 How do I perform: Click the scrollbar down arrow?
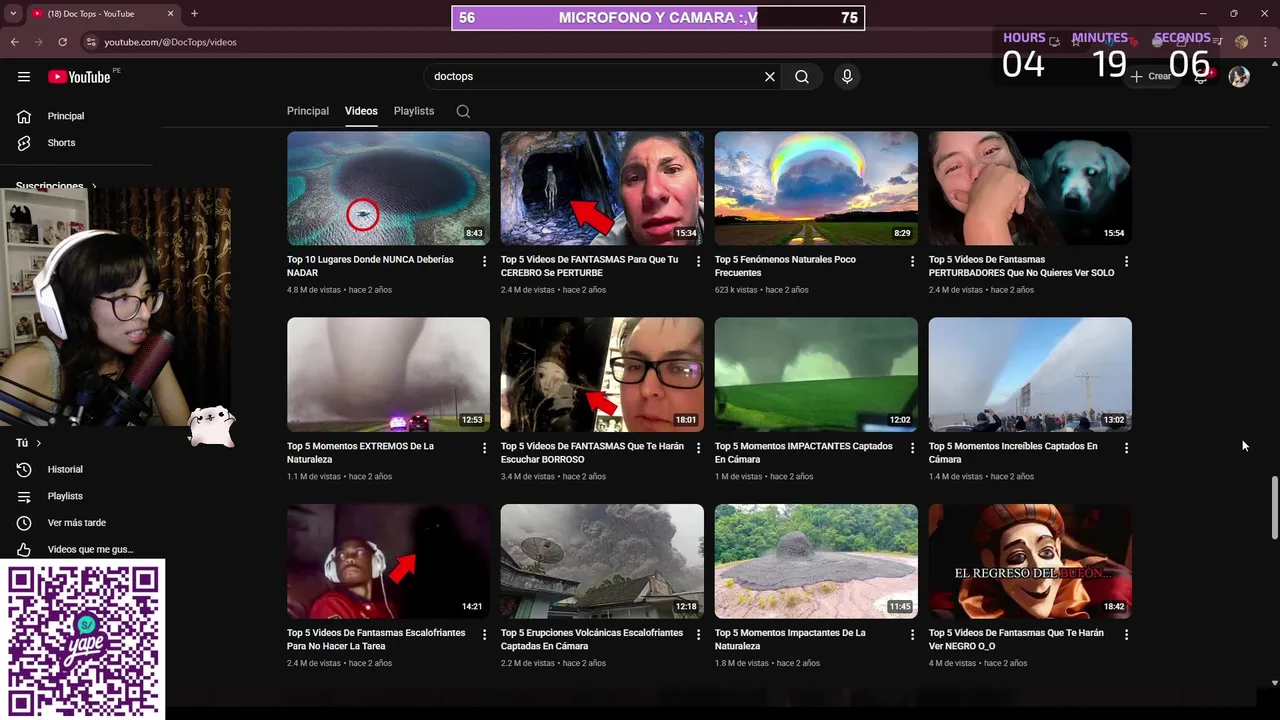point(1274,683)
